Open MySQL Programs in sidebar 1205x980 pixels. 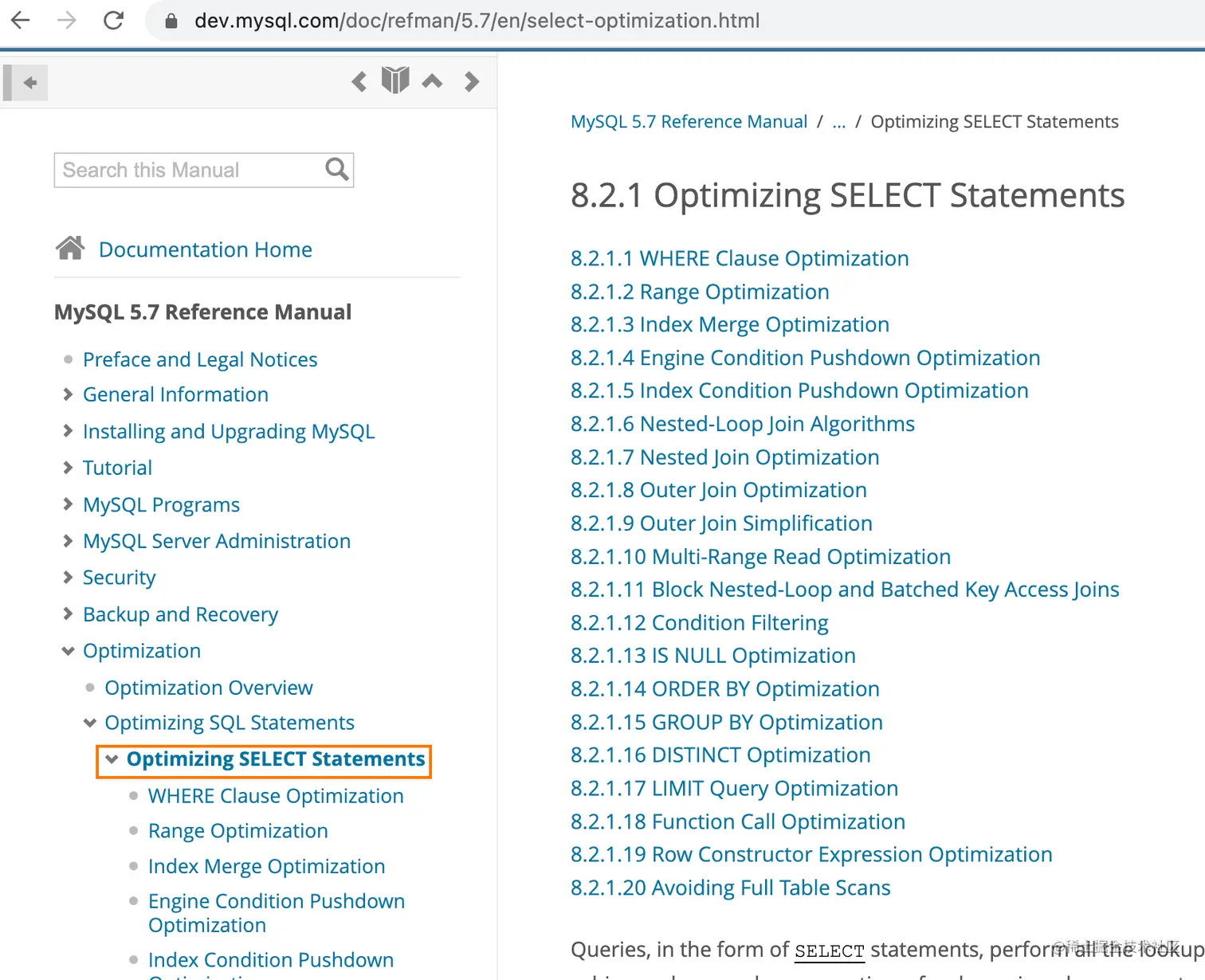pyautogui.click(x=161, y=504)
